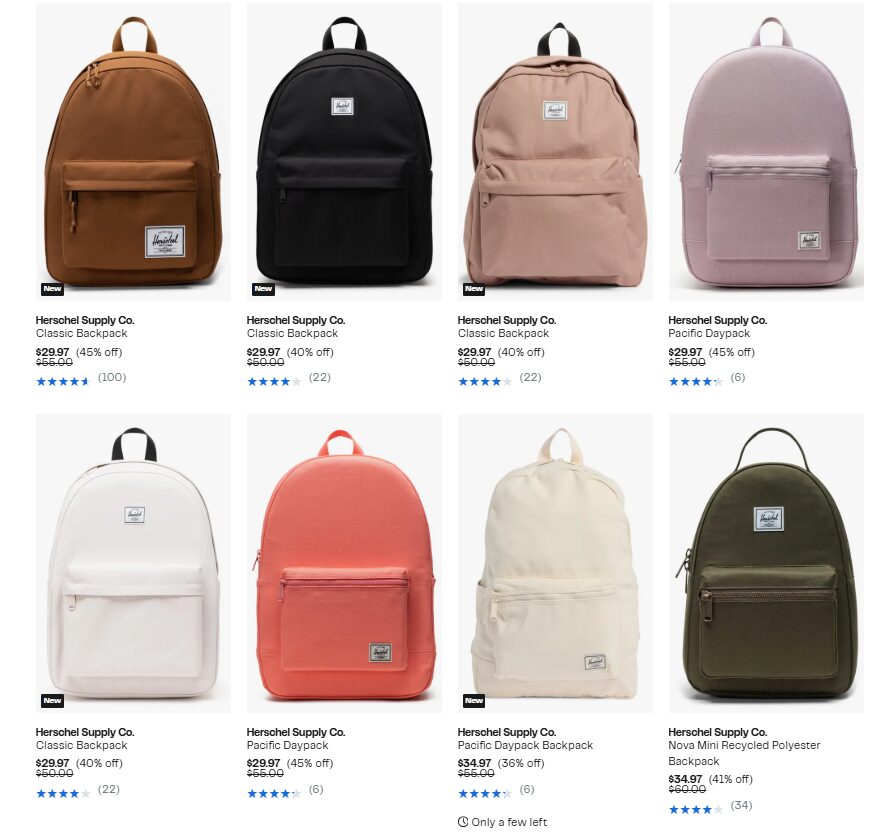This screenshot has height=840, width=895.
Task: Open Classic Backpack title under brown bag
Action: tap(82, 333)
